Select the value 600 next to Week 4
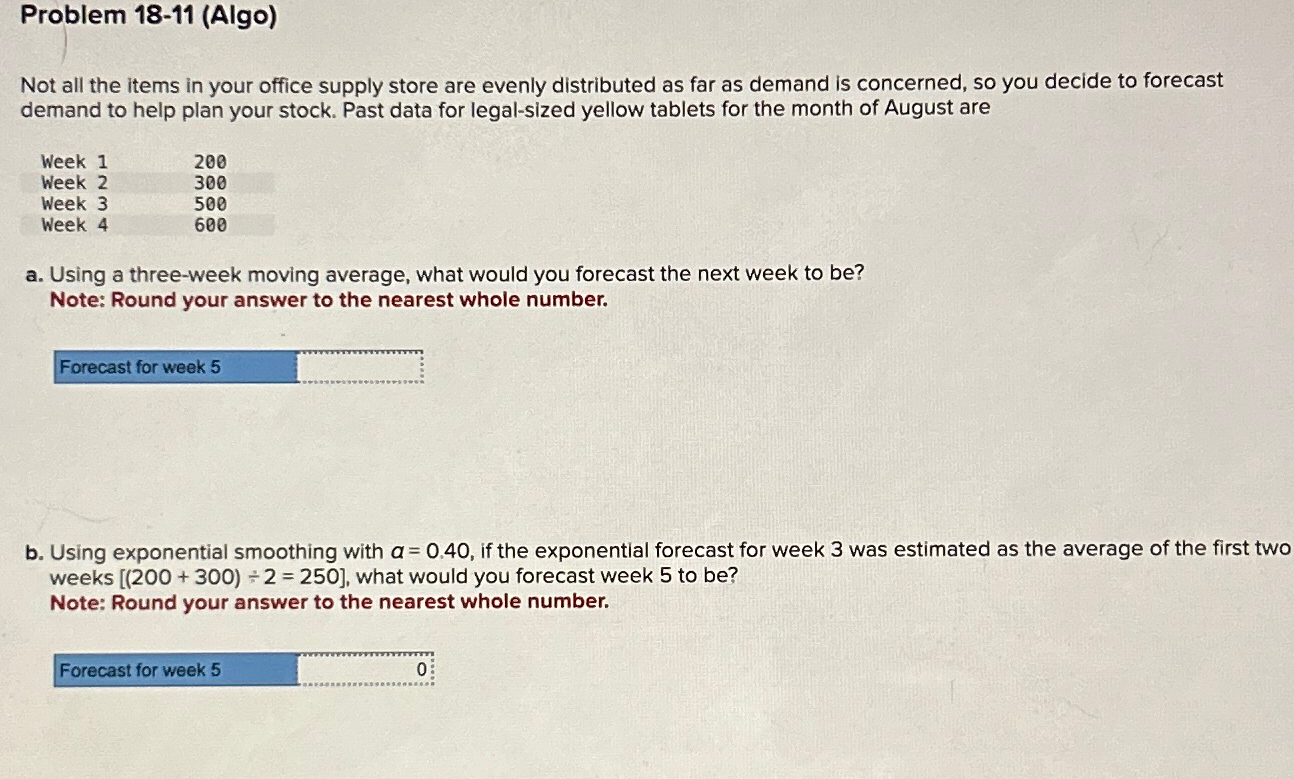This screenshot has width=1294, height=779. 211,225
